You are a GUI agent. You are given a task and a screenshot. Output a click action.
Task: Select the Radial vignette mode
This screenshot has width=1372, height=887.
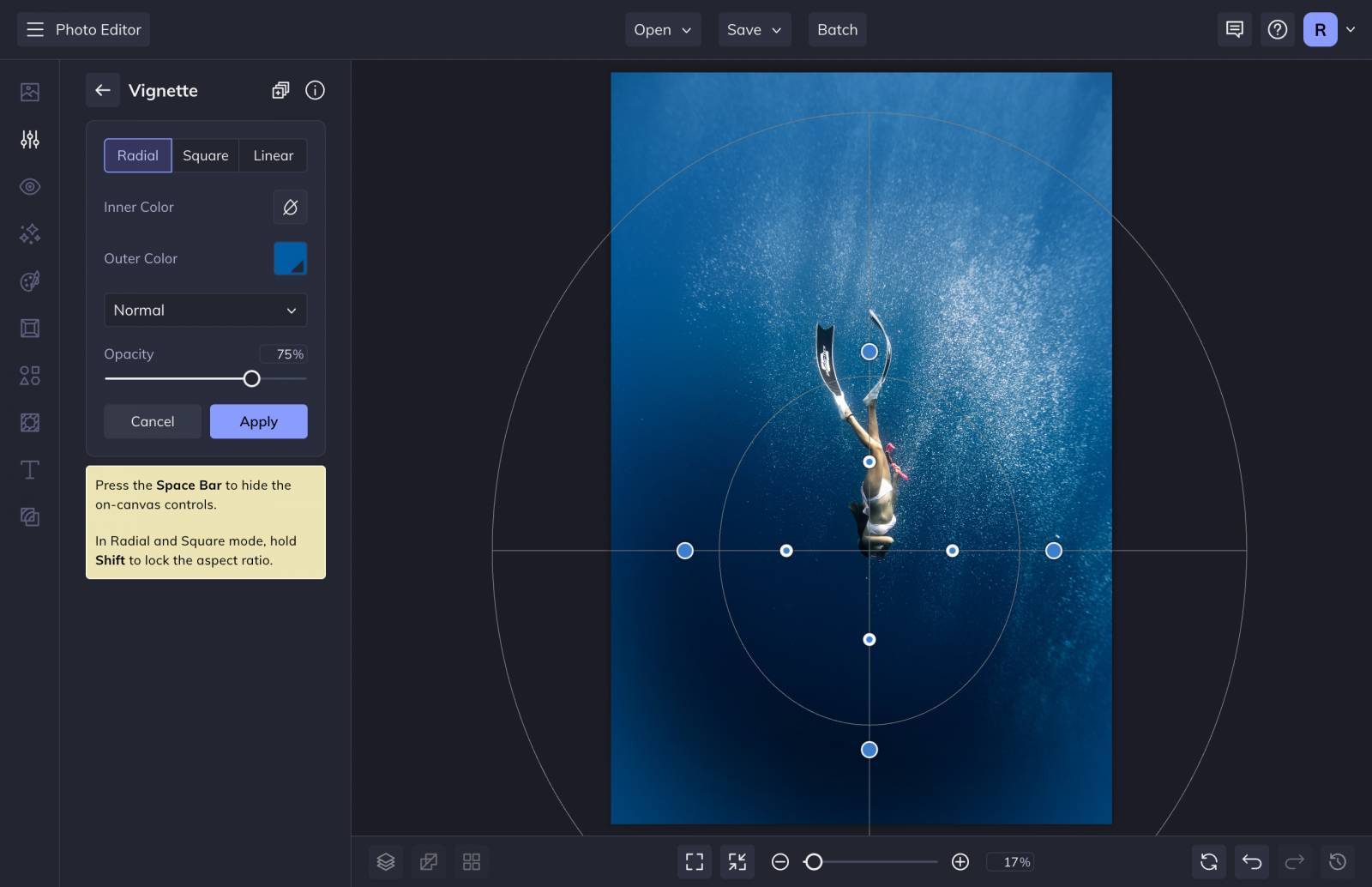[x=138, y=155]
